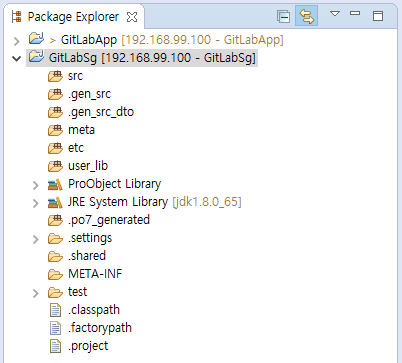Expand the ProObject Library node
Screen dimensions: 402x363
(36, 185)
